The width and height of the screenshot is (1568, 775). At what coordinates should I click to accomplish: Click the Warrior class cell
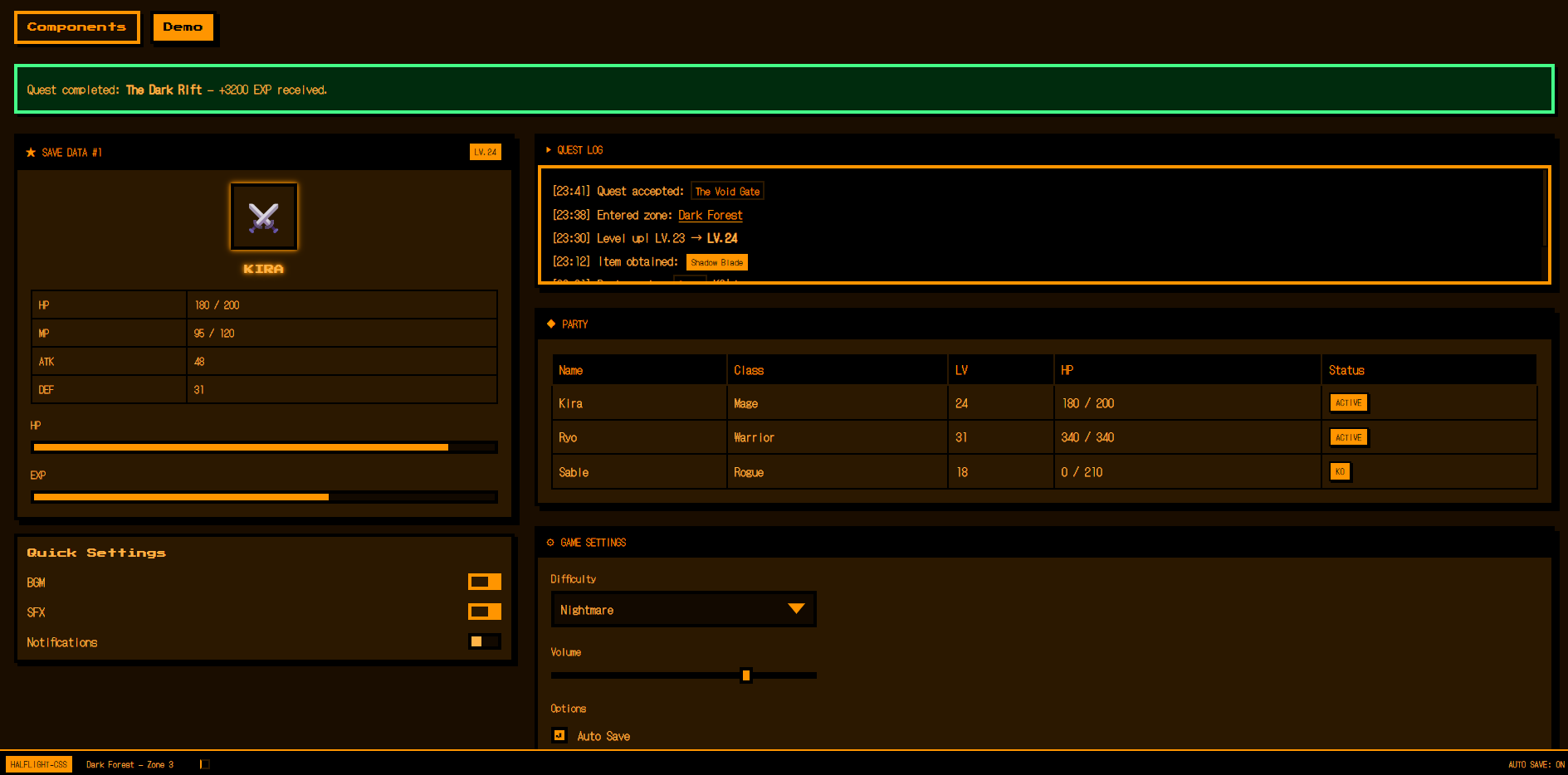click(x=838, y=437)
